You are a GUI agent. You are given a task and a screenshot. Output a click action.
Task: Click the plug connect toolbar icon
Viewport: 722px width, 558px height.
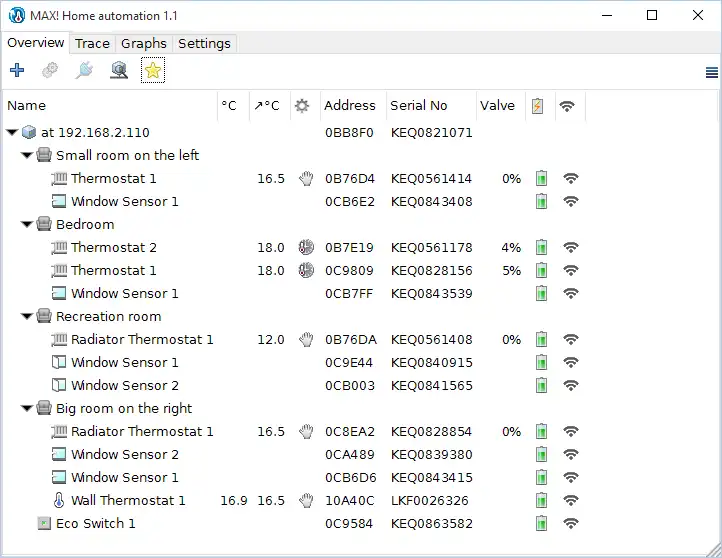84,70
